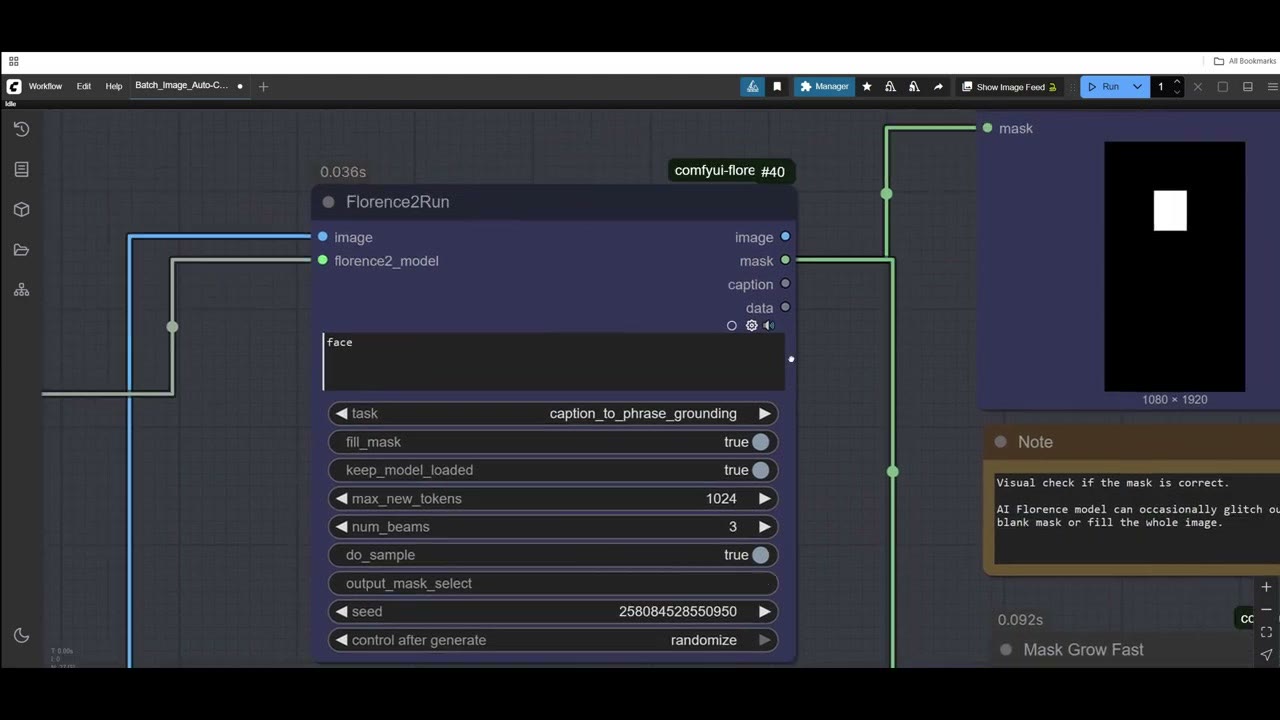The height and width of the screenshot is (720, 1280).
Task: Open the Help menu
Action: click(114, 87)
